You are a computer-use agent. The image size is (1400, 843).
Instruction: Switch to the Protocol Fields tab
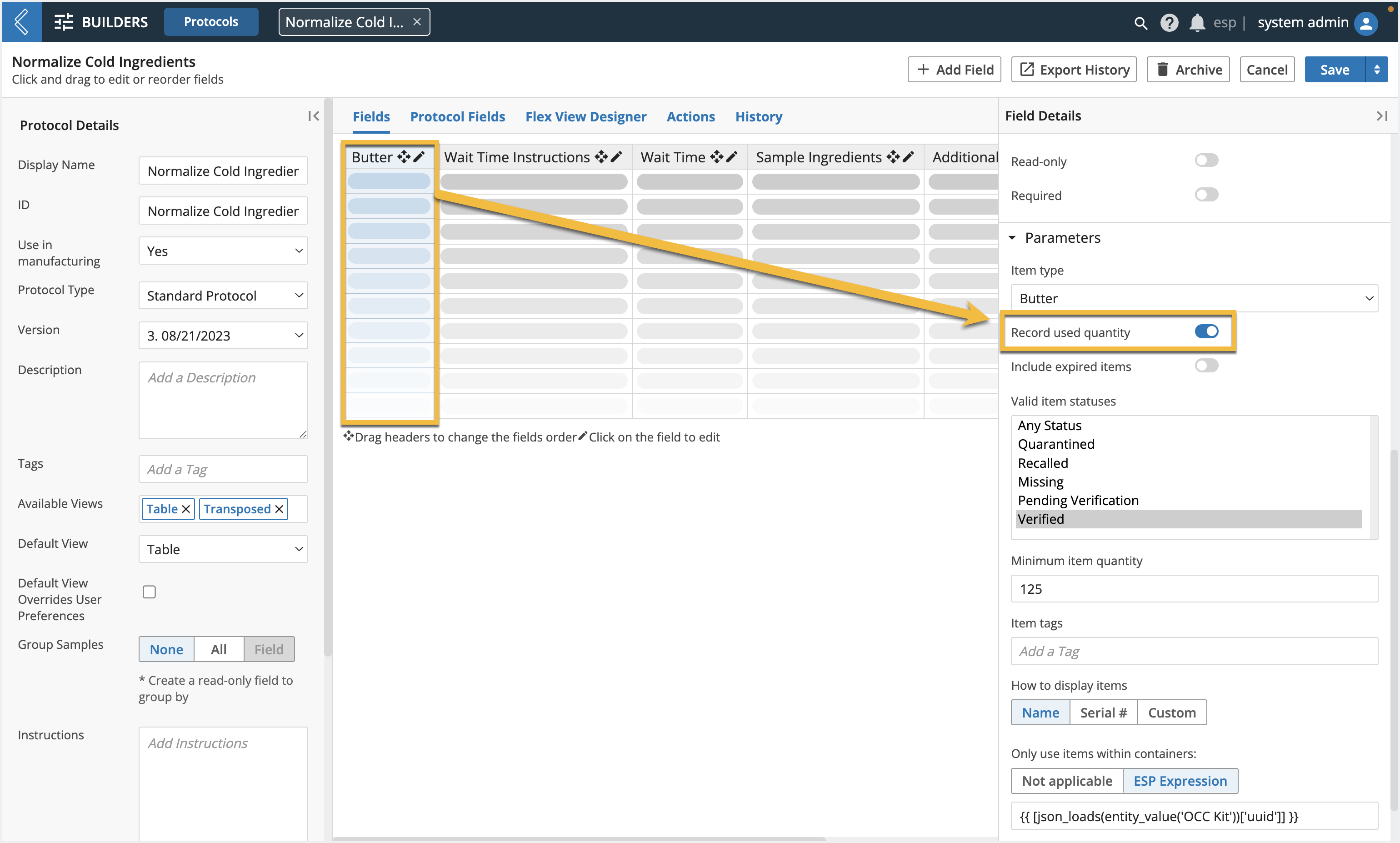(x=458, y=116)
